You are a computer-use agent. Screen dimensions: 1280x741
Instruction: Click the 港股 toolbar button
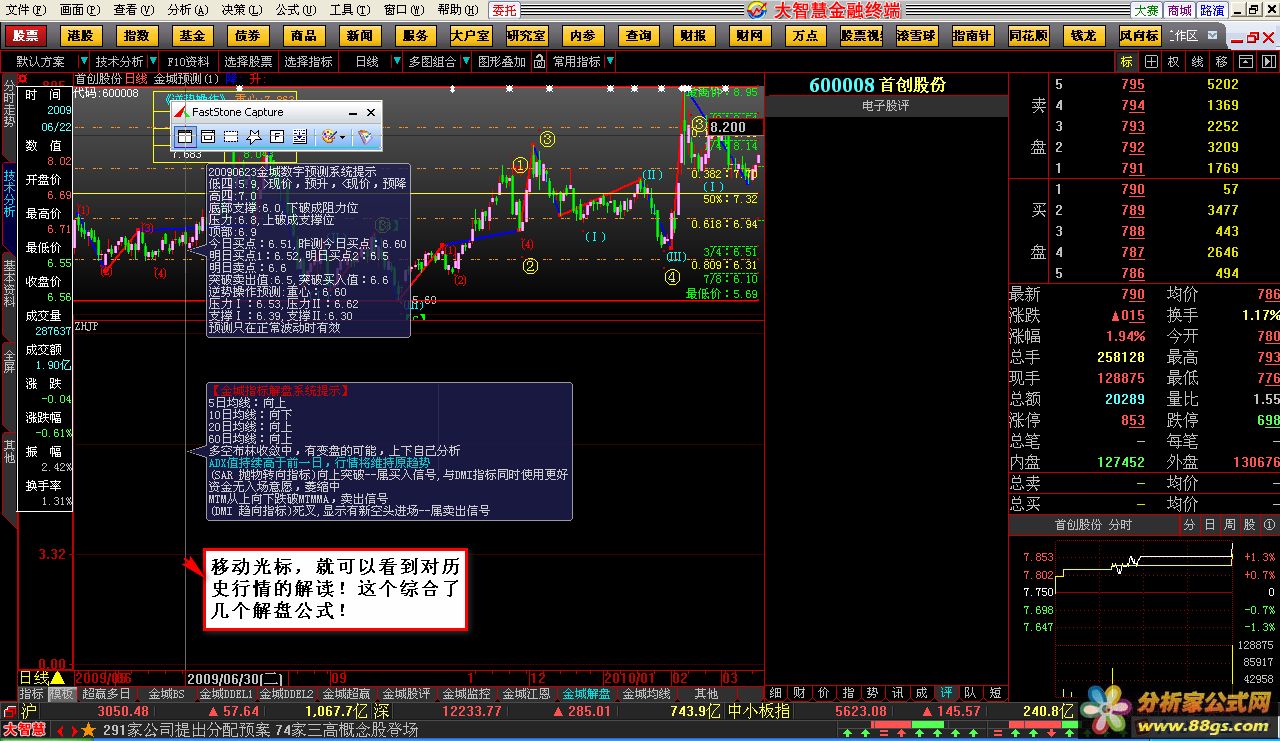[79, 35]
